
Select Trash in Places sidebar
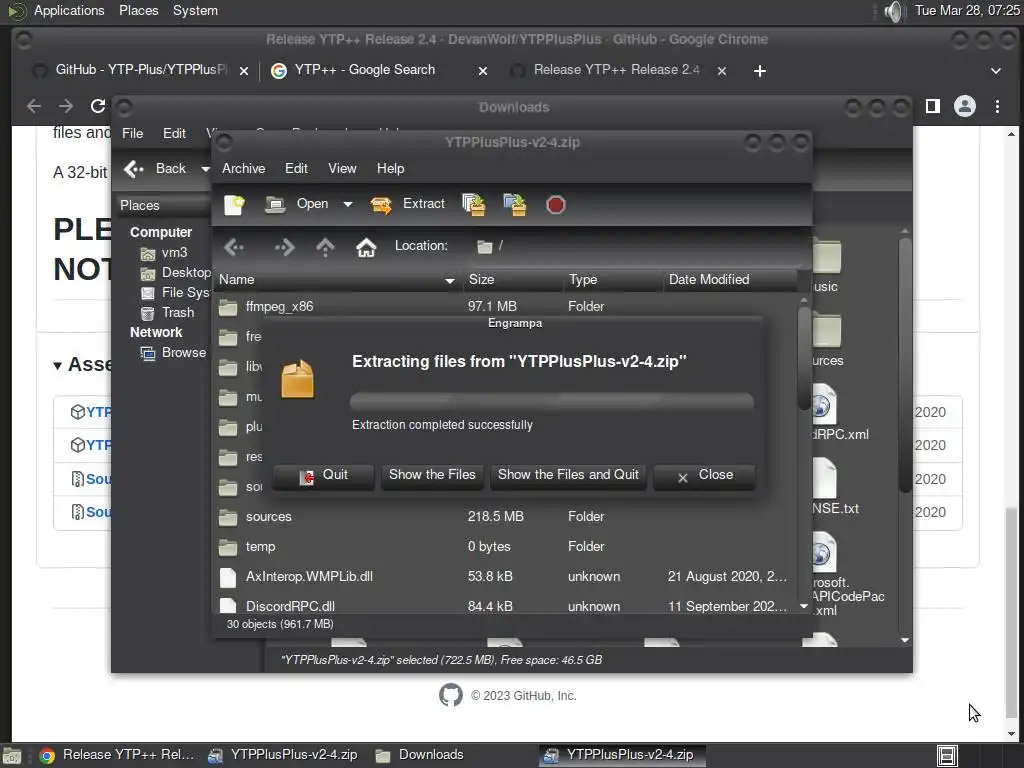(x=168, y=313)
